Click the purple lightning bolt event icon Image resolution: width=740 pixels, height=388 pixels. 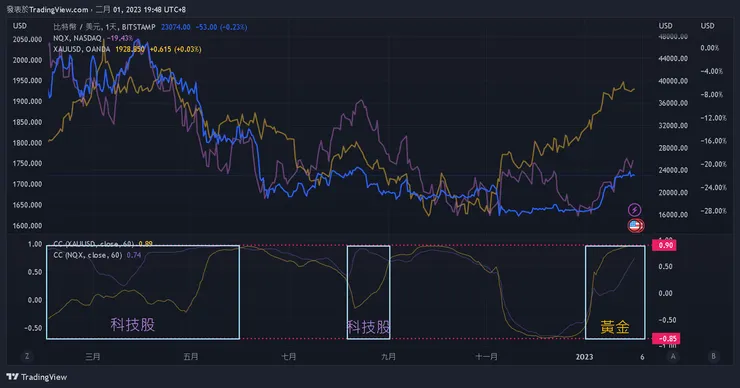635,210
